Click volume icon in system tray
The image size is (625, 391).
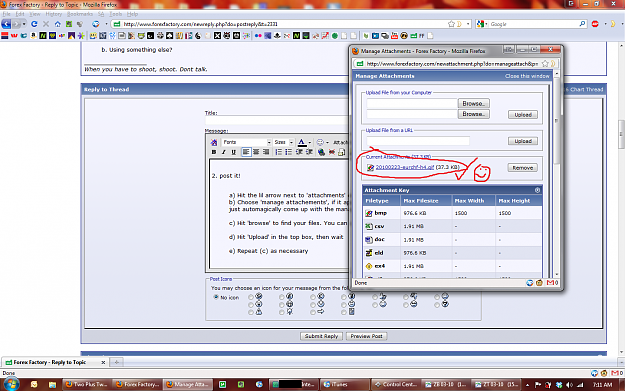click(569, 385)
